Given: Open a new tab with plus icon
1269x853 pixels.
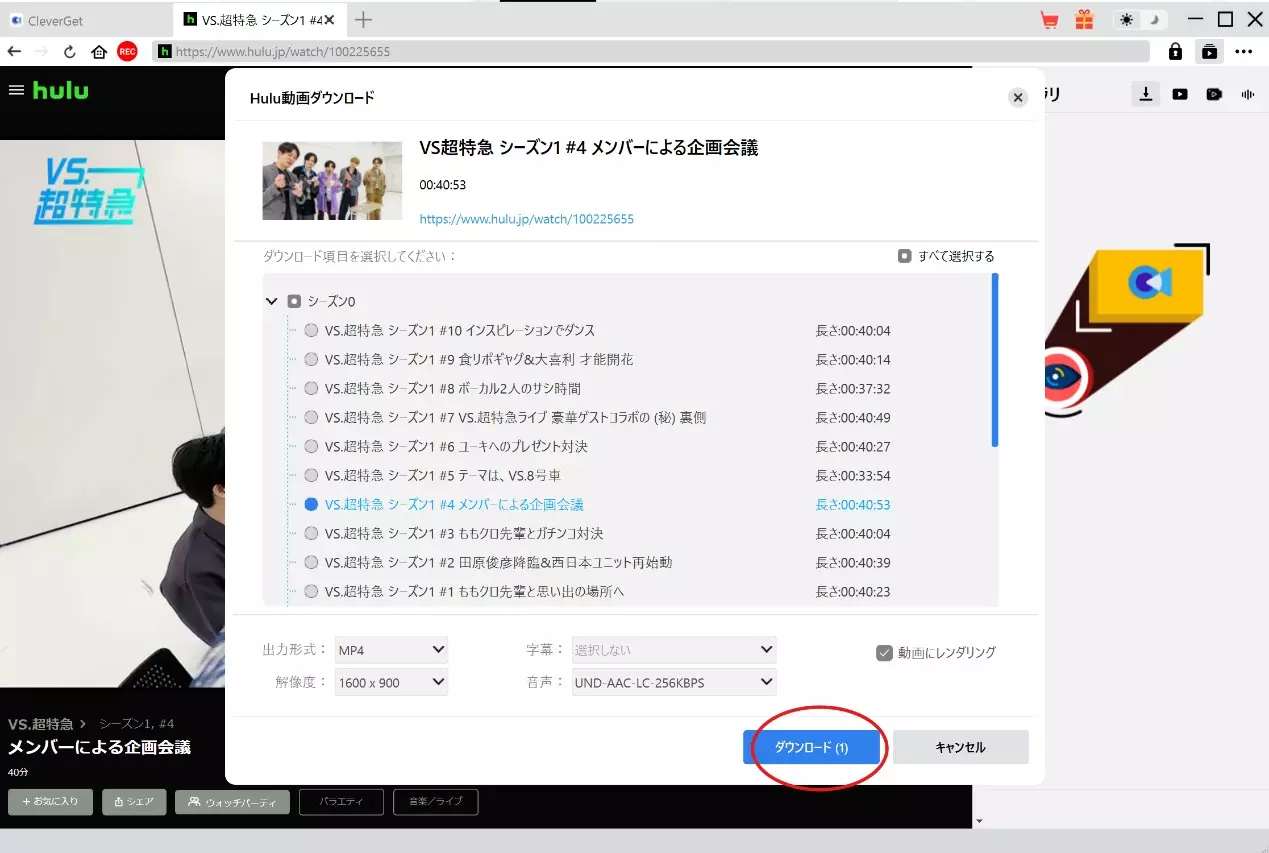Looking at the screenshot, I should pyautogui.click(x=364, y=20).
